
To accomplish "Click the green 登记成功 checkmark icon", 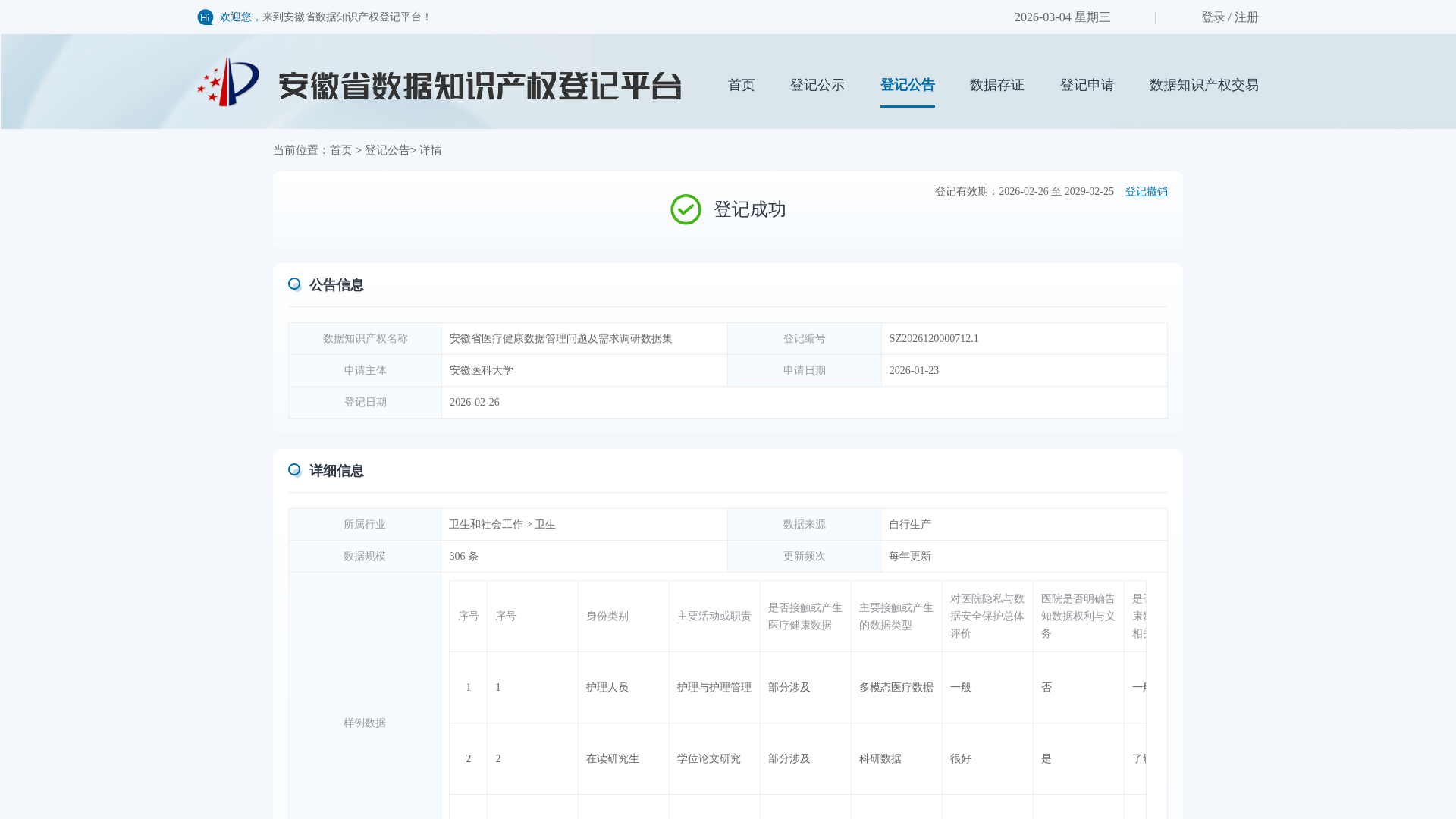I will (686, 209).
